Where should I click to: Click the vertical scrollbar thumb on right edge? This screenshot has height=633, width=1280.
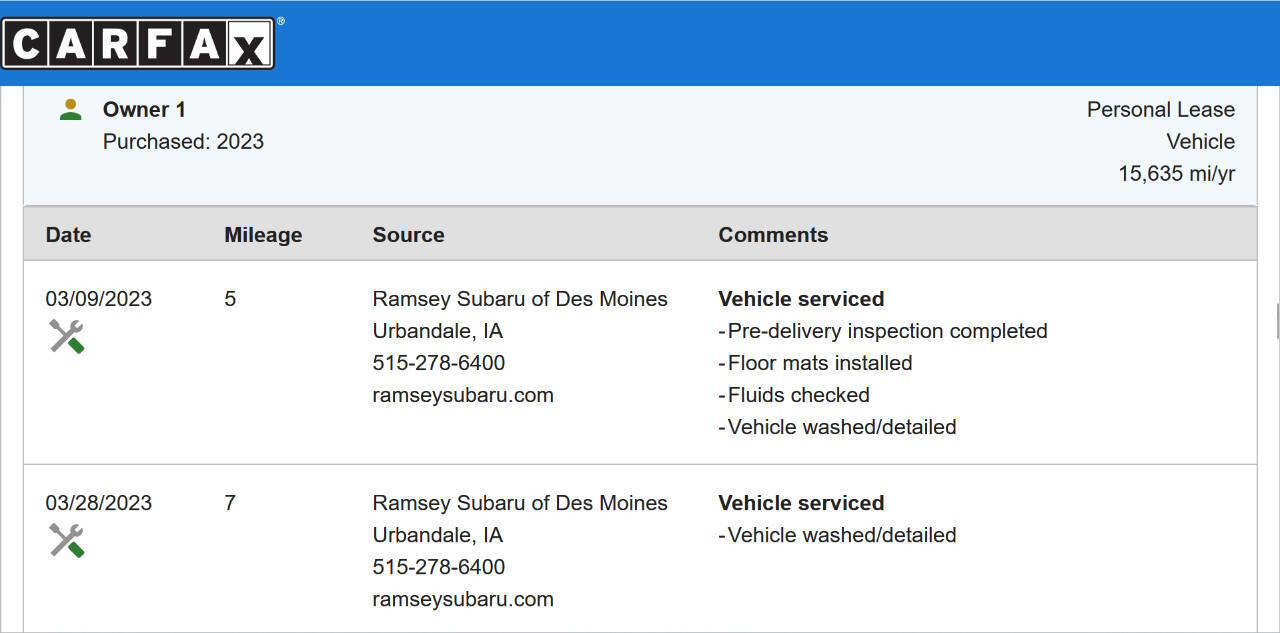(1278, 322)
